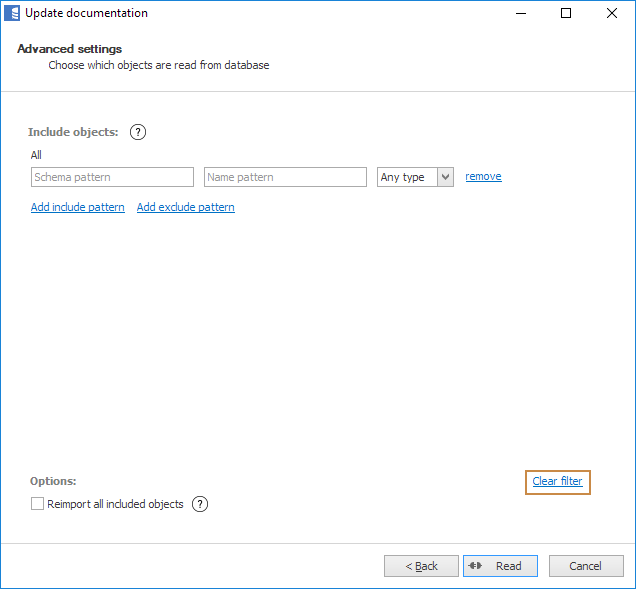This screenshot has width=636, height=589.
Task: Click into the Name pattern field
Action: pos(285,177)
